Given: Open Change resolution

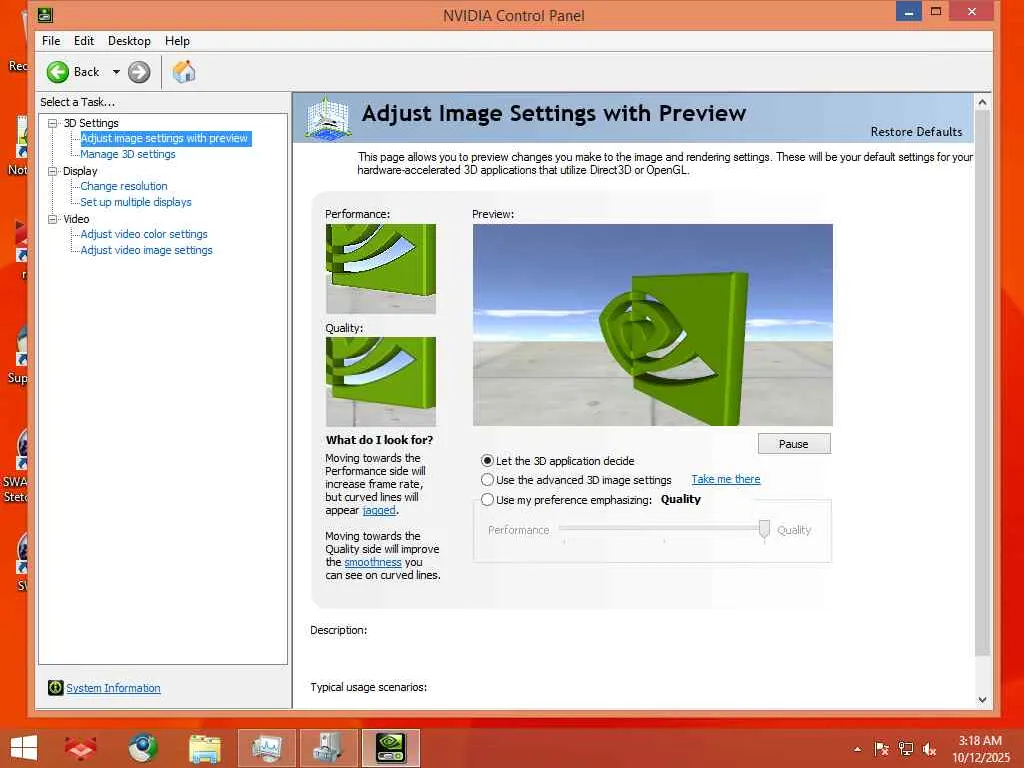Looking at the screenshot, I should [124, 186].
